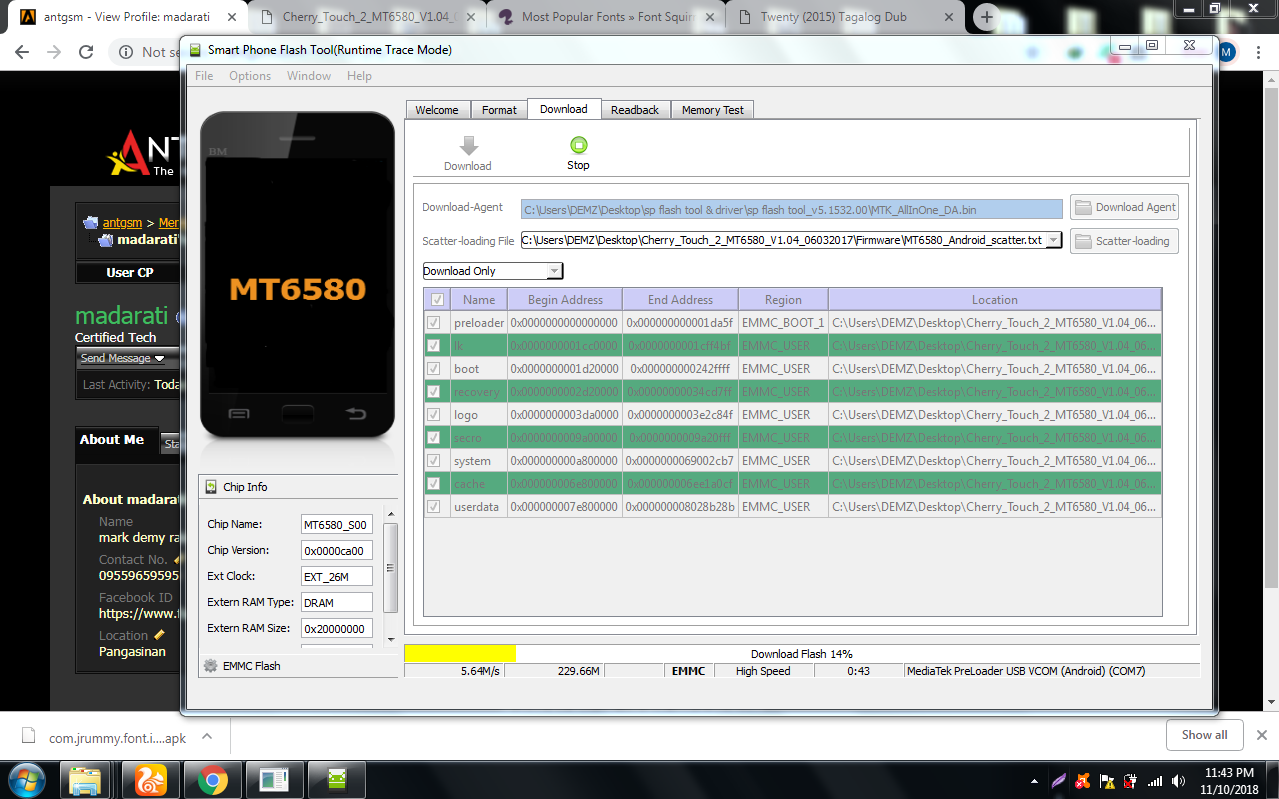The height and width of the screenshot is (799, 1279).
Task: Click the Chip Info panel icon
Action: click(211, 487)
